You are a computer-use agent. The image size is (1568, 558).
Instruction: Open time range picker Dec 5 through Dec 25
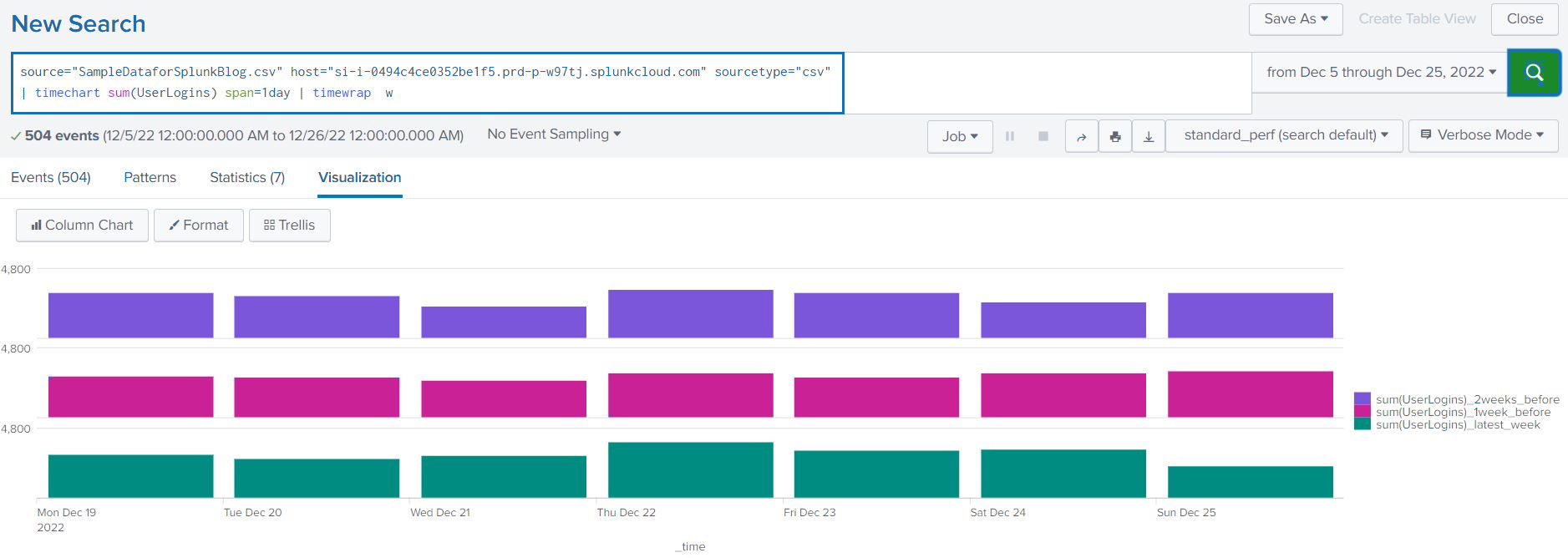pyautogui.click(x=1380, y=73)
